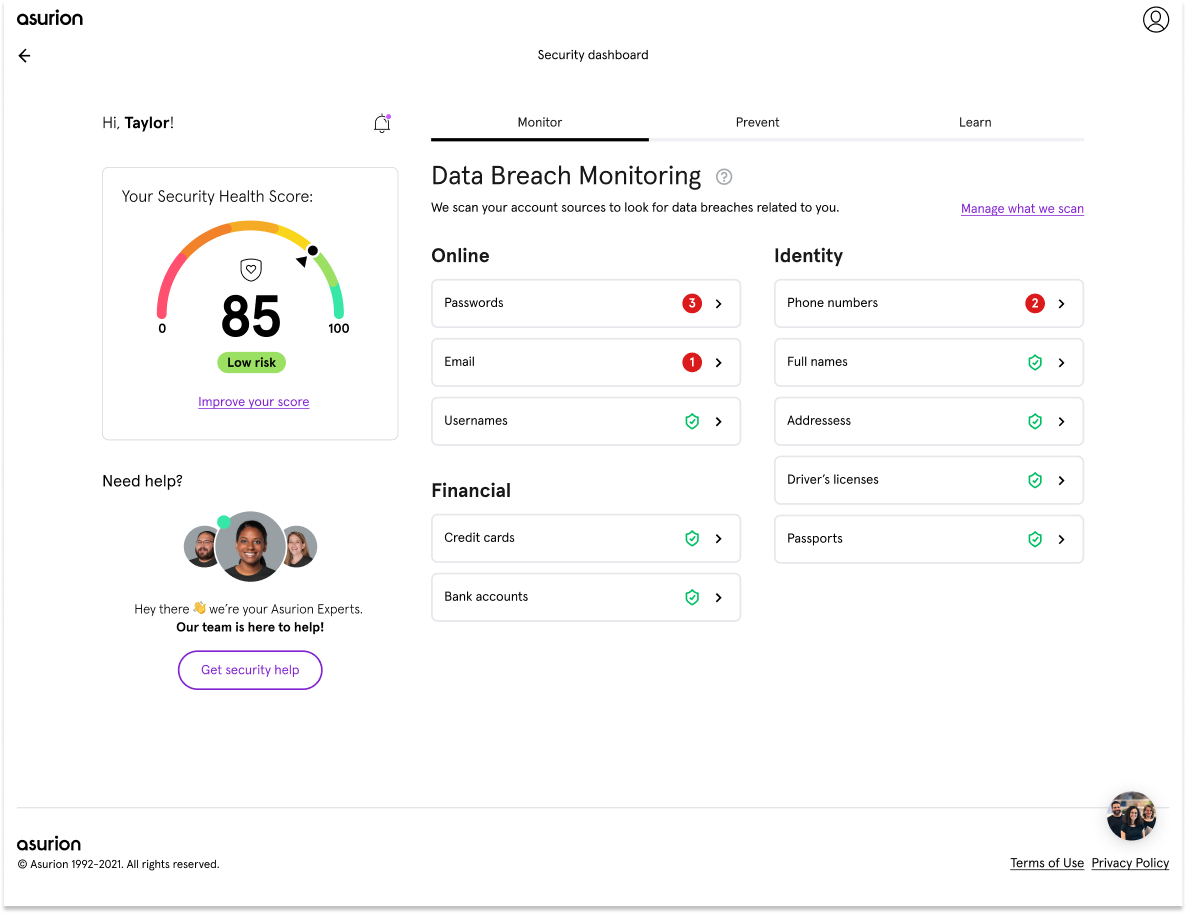This screenshot has width=1187, height=914.
Task: Open the Manage what we scan link
Action: click(1022, 208)
